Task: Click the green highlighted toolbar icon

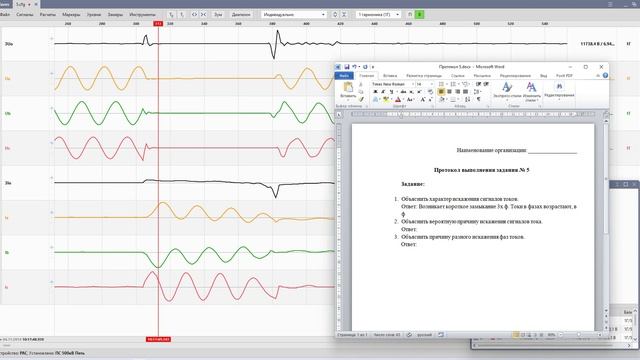Action: (x=419, y=15)
